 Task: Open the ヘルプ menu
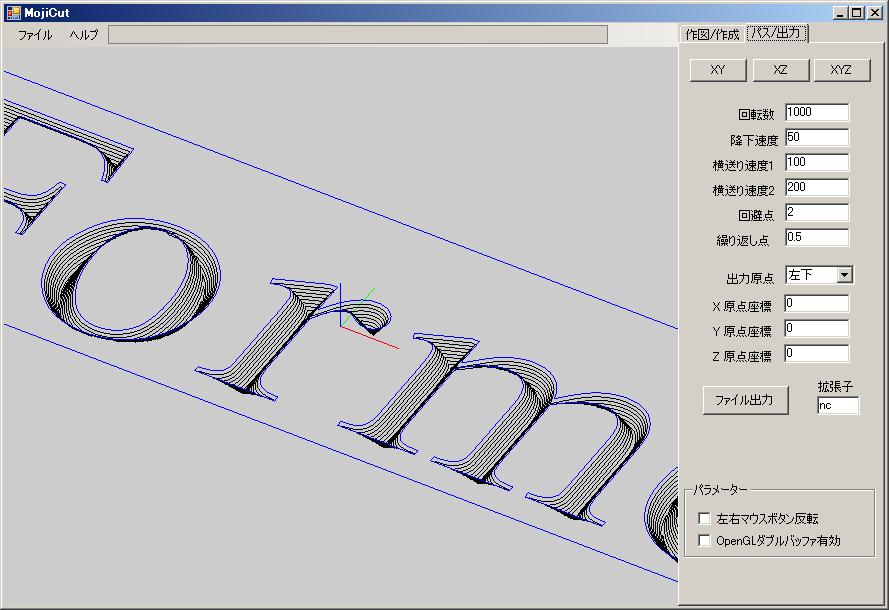84,35
